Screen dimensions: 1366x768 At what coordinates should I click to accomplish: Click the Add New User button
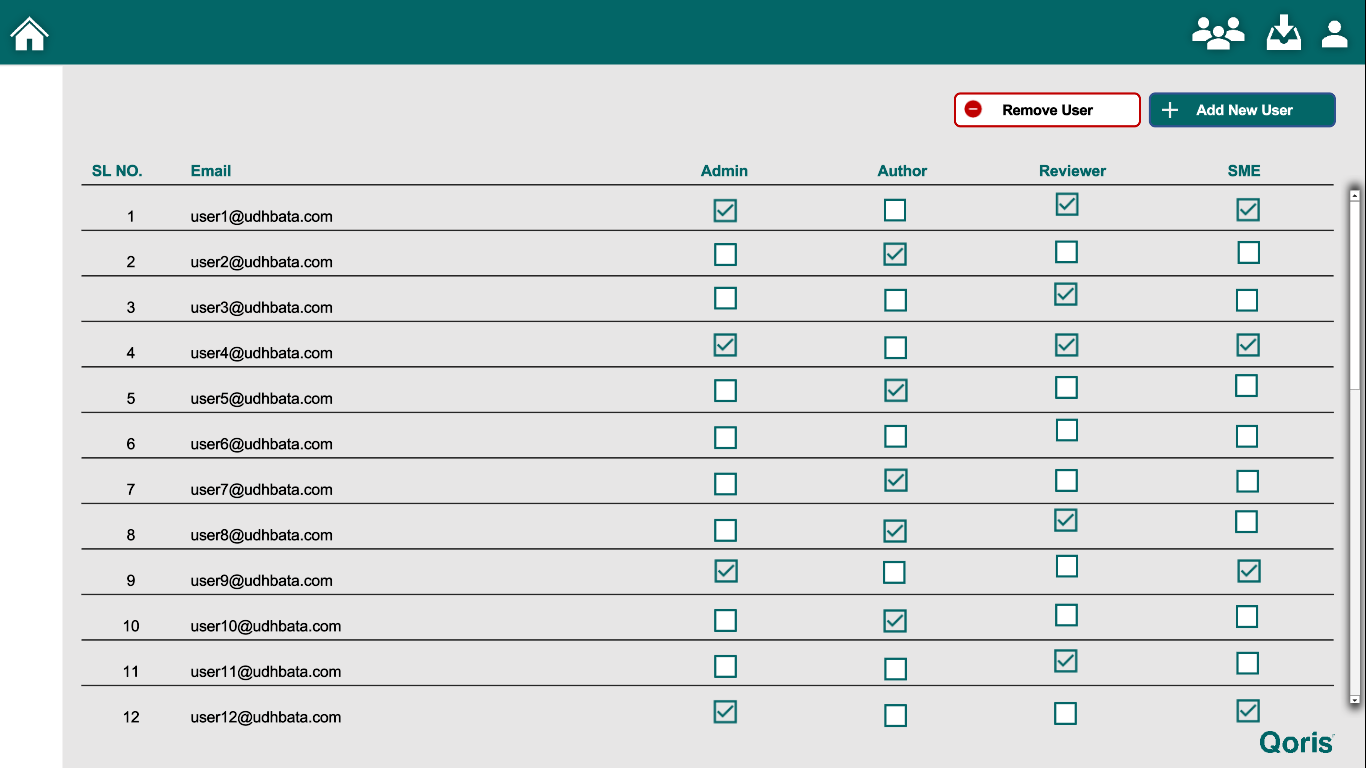[x=1242, y=110]
